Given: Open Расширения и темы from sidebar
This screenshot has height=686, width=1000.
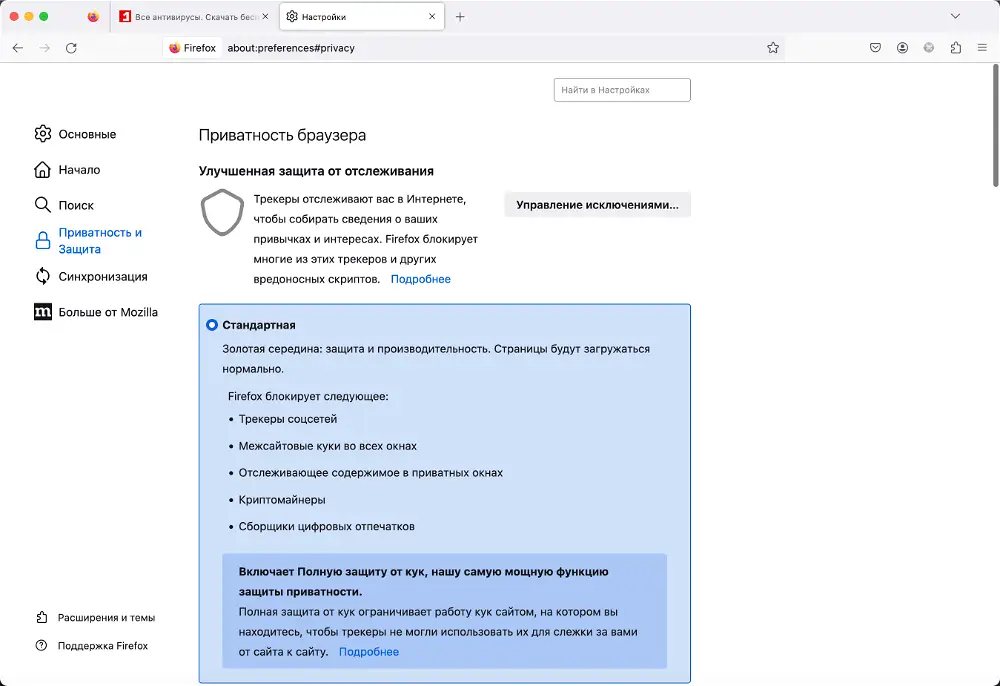Looking at the screenshot, I should click(106, 617).
